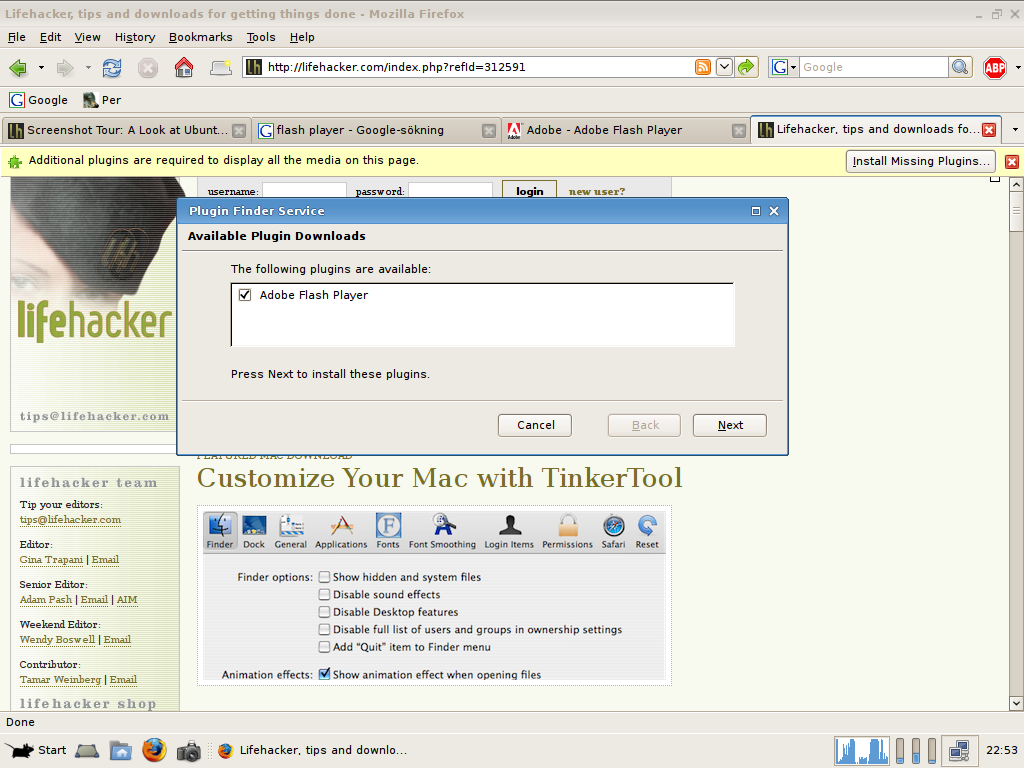
Task: Click the search magnifier icon
Action: [x=960, y=67]
